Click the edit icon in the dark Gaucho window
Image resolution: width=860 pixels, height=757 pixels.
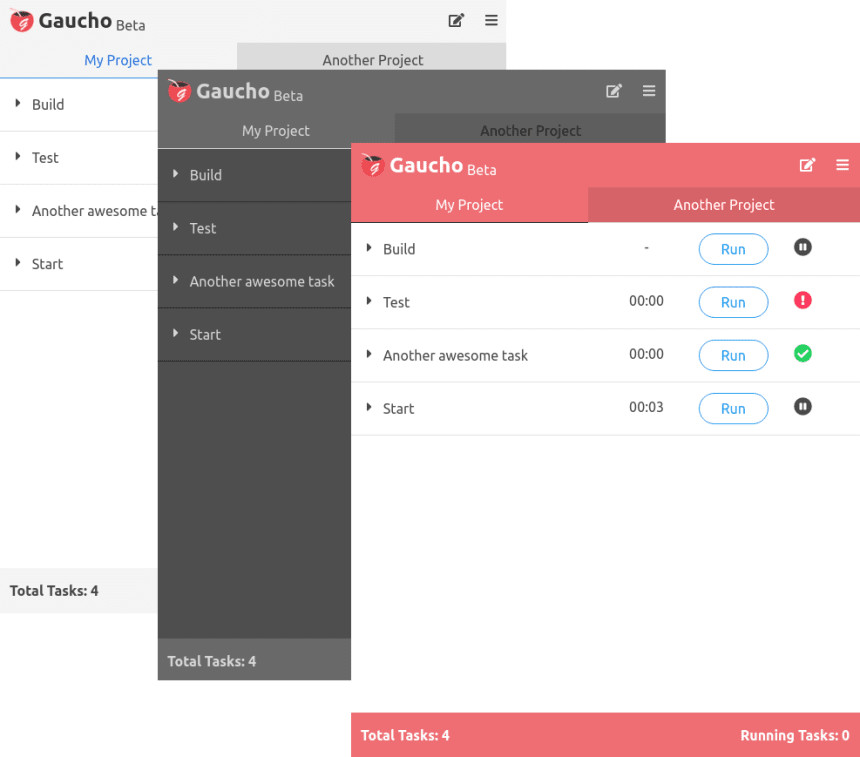[614, 91]
